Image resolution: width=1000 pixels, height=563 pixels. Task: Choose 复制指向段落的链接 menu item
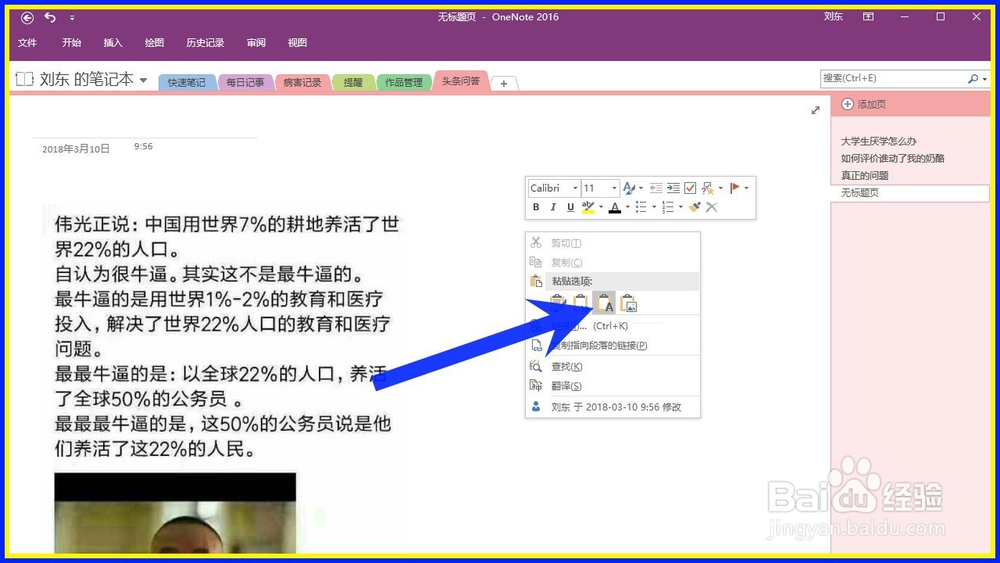pos(613,346)
